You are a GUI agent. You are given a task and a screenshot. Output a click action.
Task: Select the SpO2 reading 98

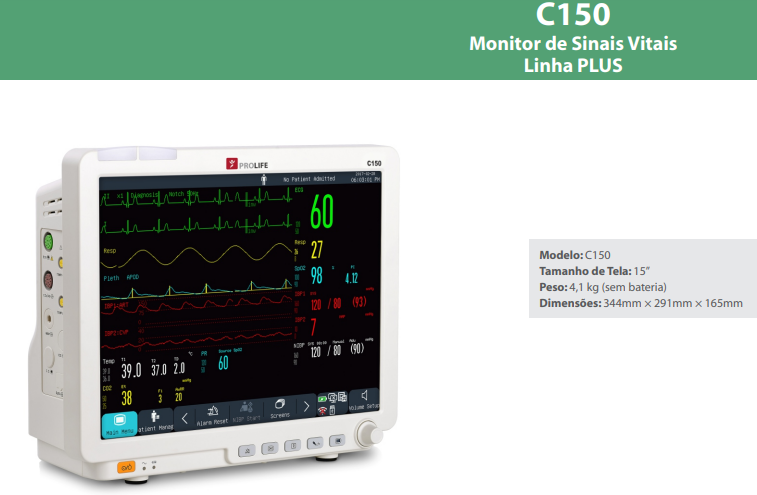316,276
